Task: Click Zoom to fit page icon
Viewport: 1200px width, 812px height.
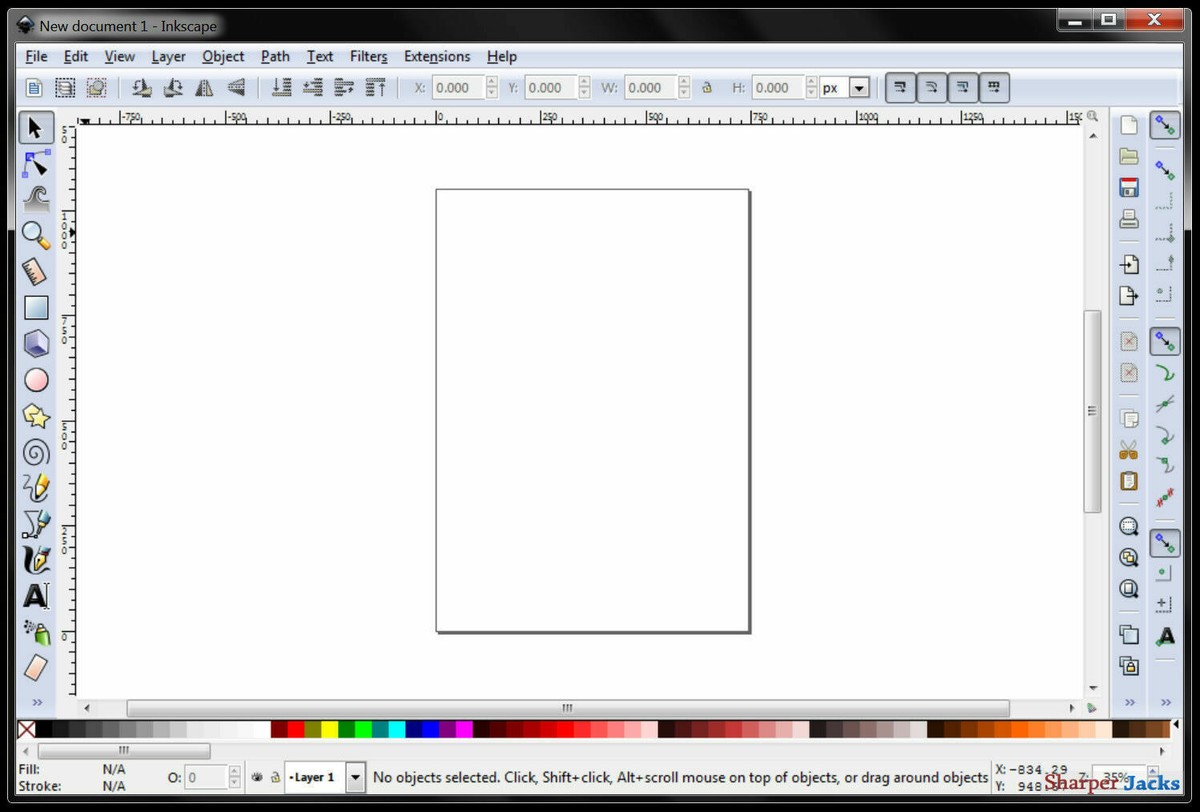Action: [1129, 588]
